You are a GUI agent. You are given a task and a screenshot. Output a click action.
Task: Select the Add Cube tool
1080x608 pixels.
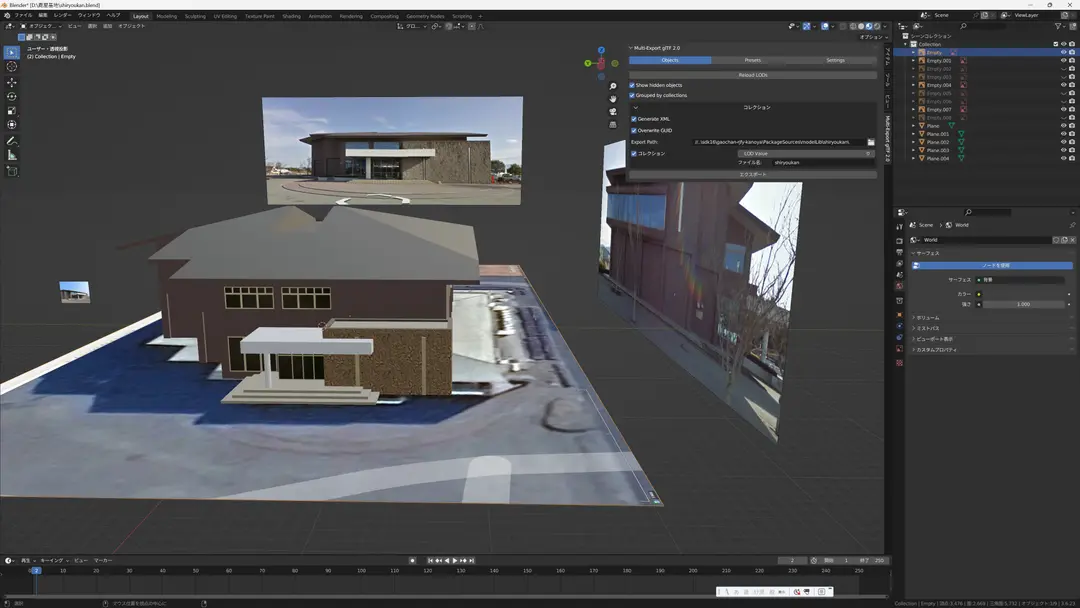pos(12,171)
